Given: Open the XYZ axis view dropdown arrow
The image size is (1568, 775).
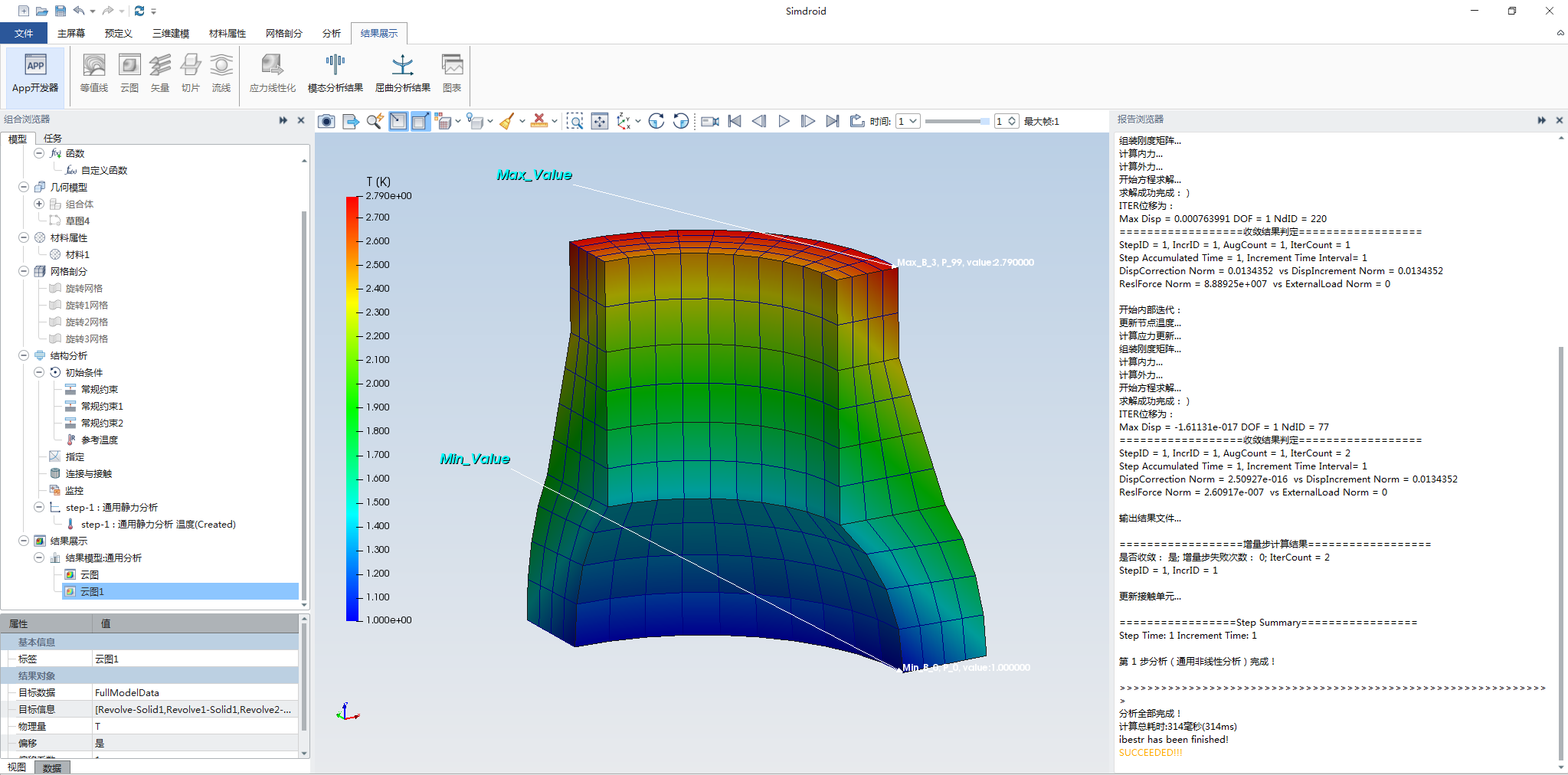Looking at the screenshot, I should pos(638,121).
